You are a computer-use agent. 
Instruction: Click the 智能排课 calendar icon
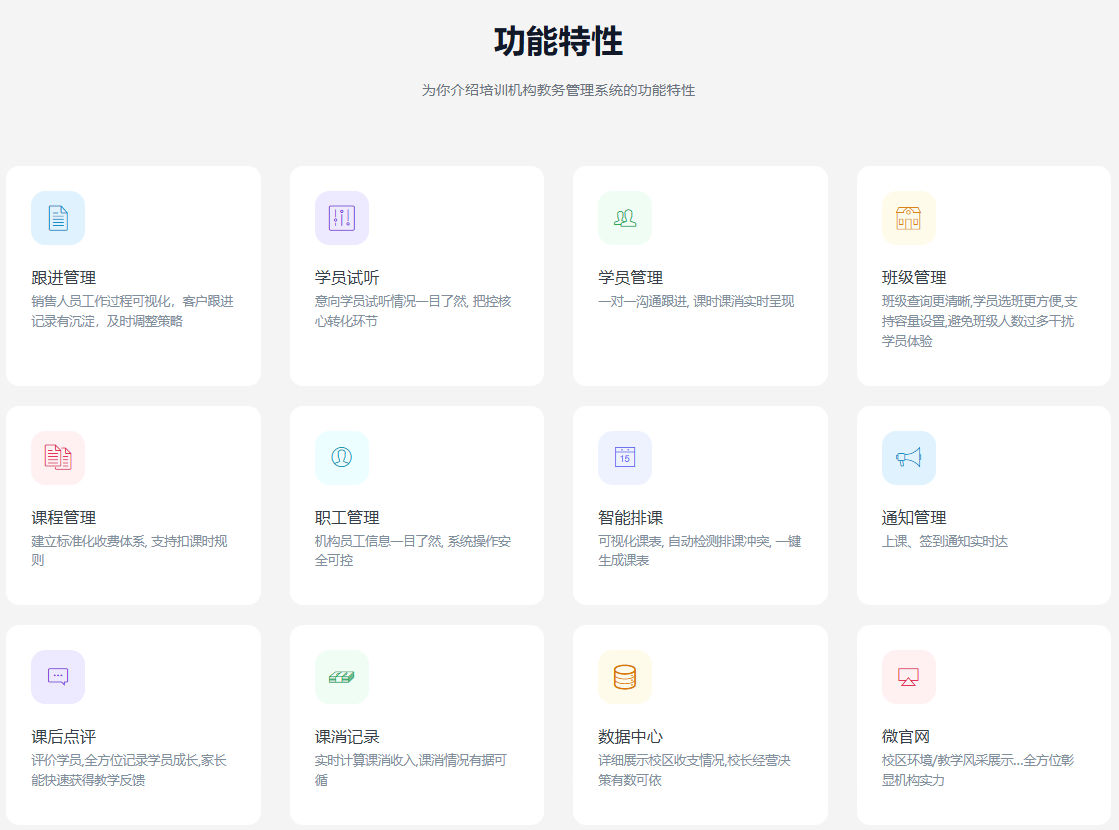[x=625, y=458]
